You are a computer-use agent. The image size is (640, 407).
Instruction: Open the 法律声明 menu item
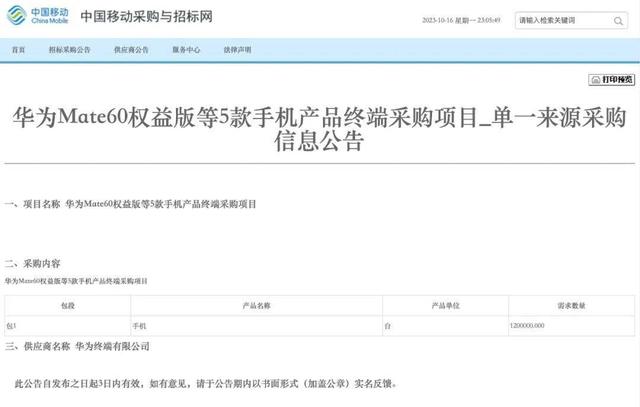coord(238,50)
